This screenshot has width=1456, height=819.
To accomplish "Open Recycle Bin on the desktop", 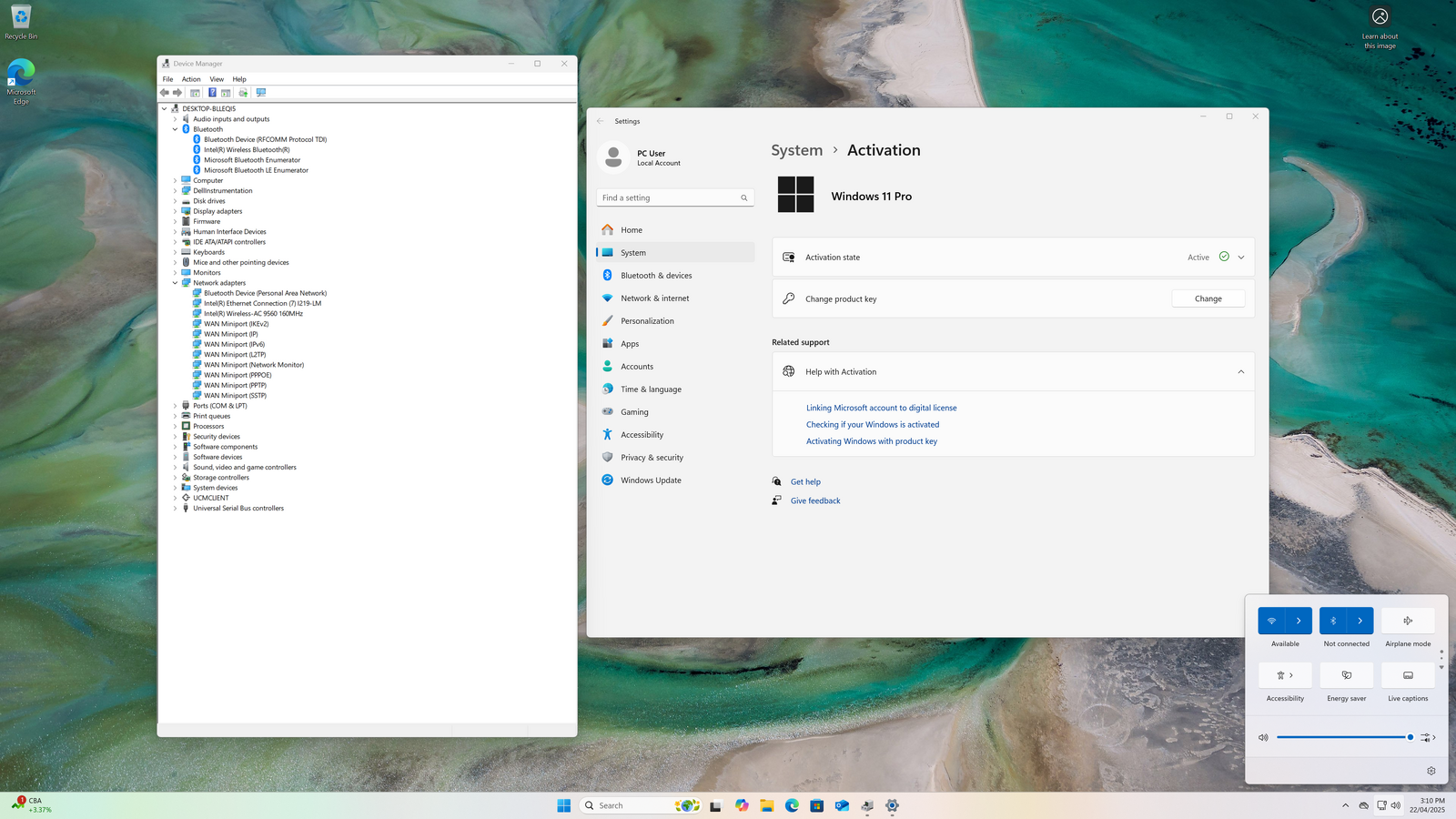I will coord(21,23).
